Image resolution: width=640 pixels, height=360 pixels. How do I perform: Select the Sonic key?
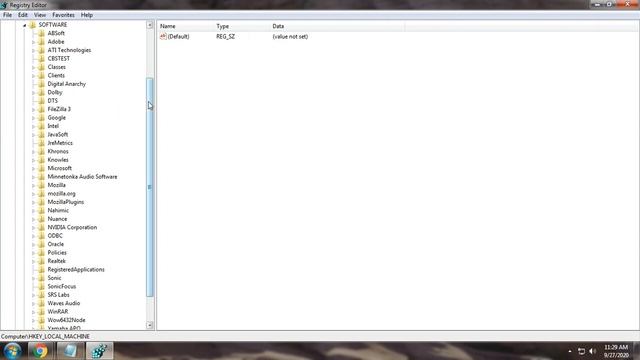54,278
